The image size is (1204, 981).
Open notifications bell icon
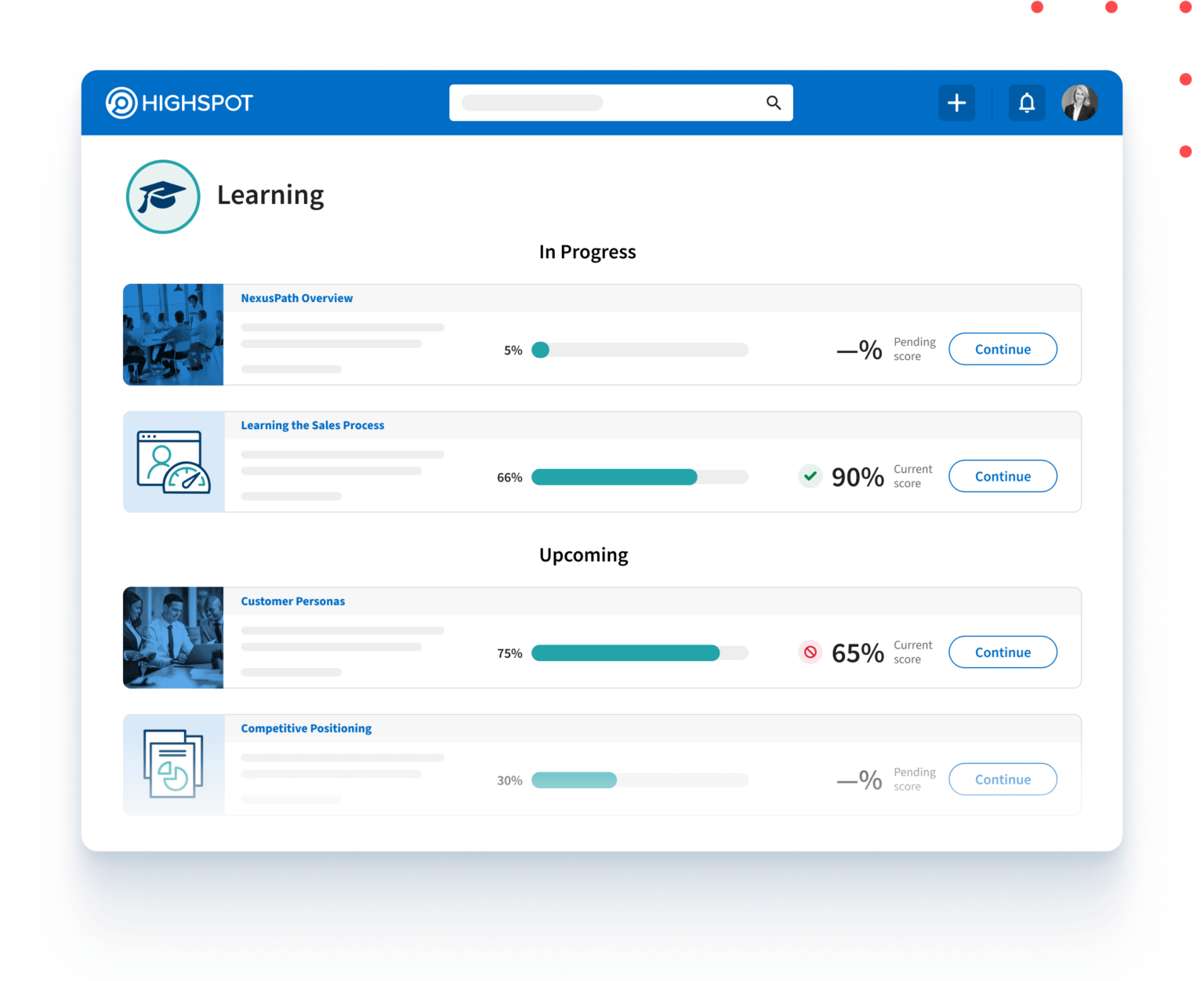coord(1027,103)
